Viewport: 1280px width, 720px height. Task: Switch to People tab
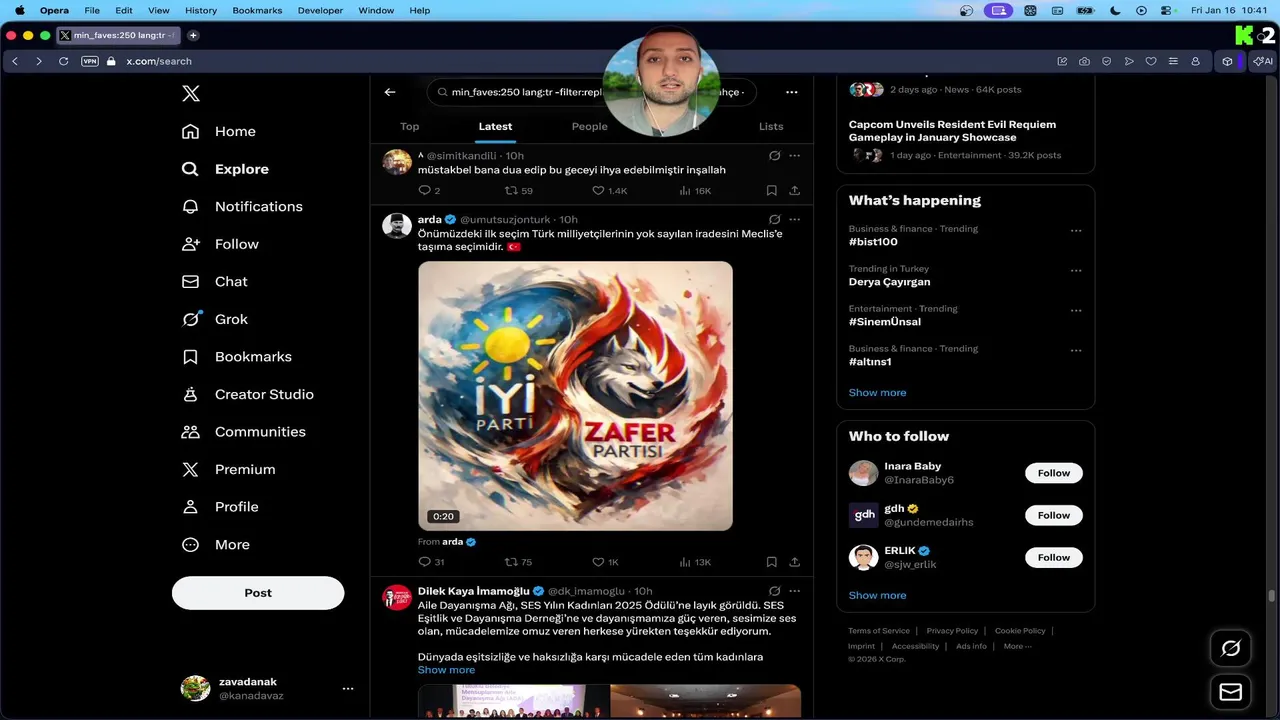[x=589, y=126]
